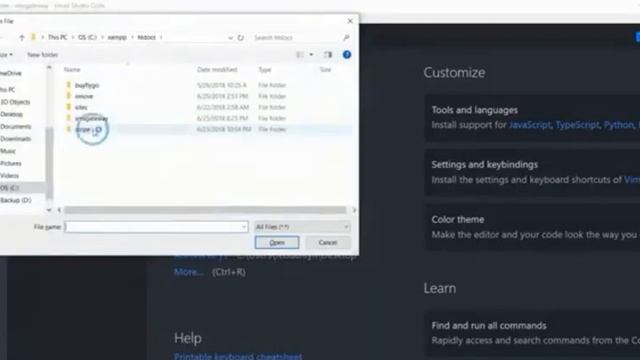This screenshot has width=640, height=360.
Task: Select htdocs in the address breadcrumb
Action: (x=147, y=37)
